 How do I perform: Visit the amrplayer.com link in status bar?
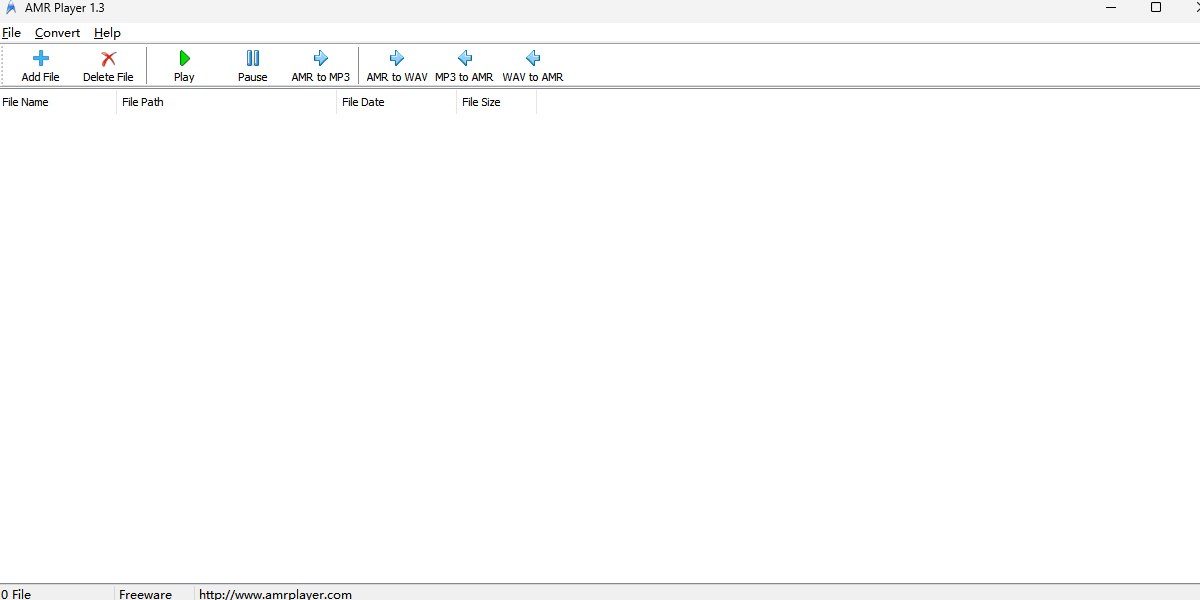point(275,594)
